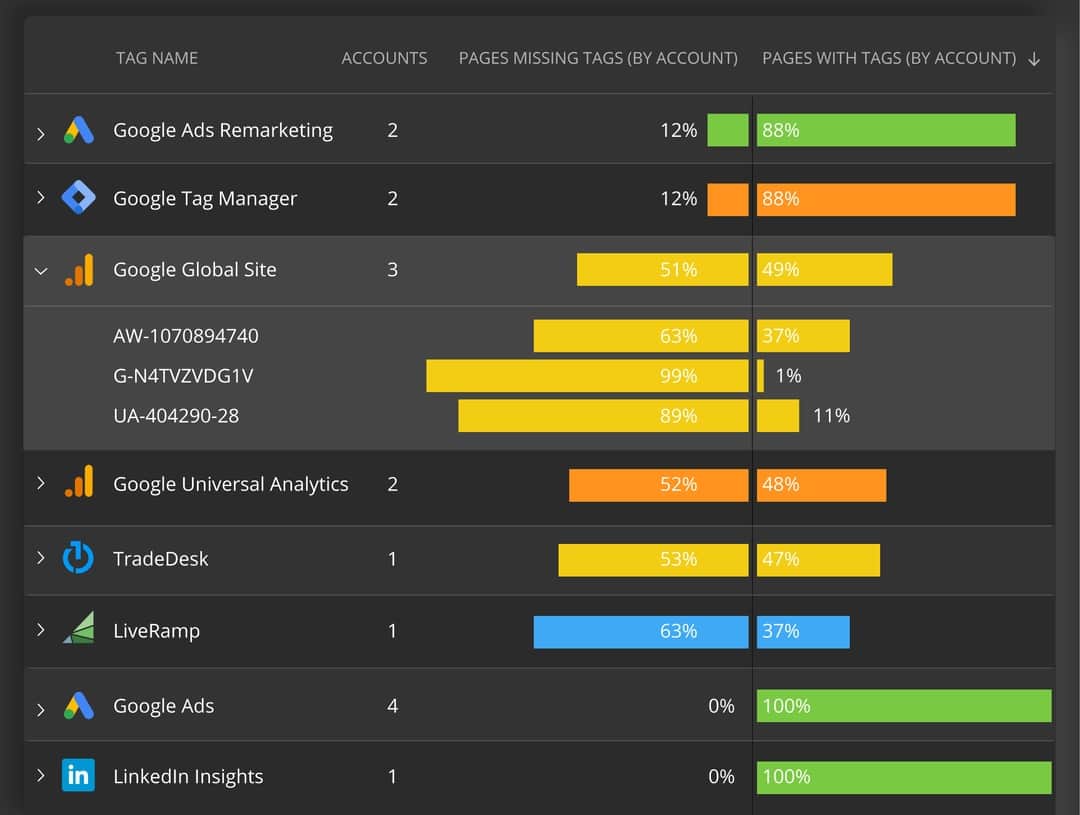Image resolution: width=1080 pixels, height=815 pixels.
Task: Click the Google Tag Manager tag name
Action: tap(205, 198)
